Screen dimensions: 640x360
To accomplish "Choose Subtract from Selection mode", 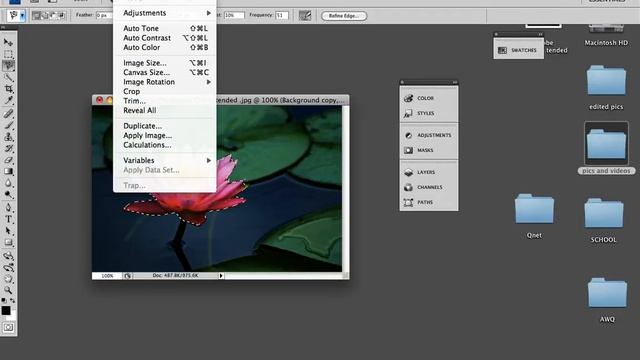I will [53, 16].
